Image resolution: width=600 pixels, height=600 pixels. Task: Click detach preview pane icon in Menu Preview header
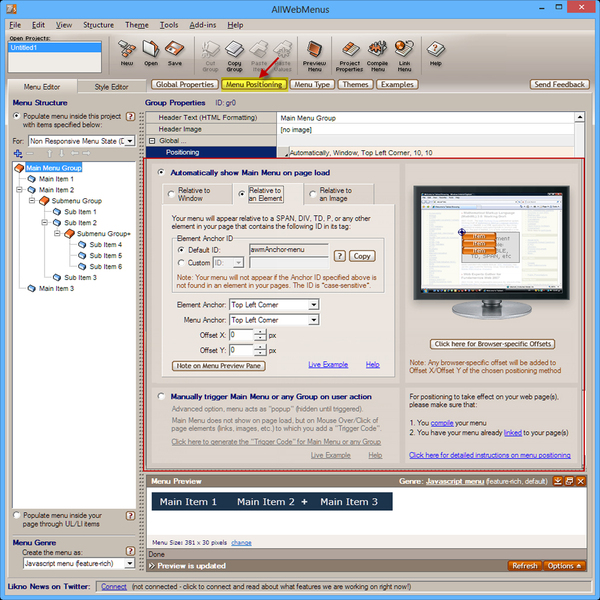click(569, 481)
